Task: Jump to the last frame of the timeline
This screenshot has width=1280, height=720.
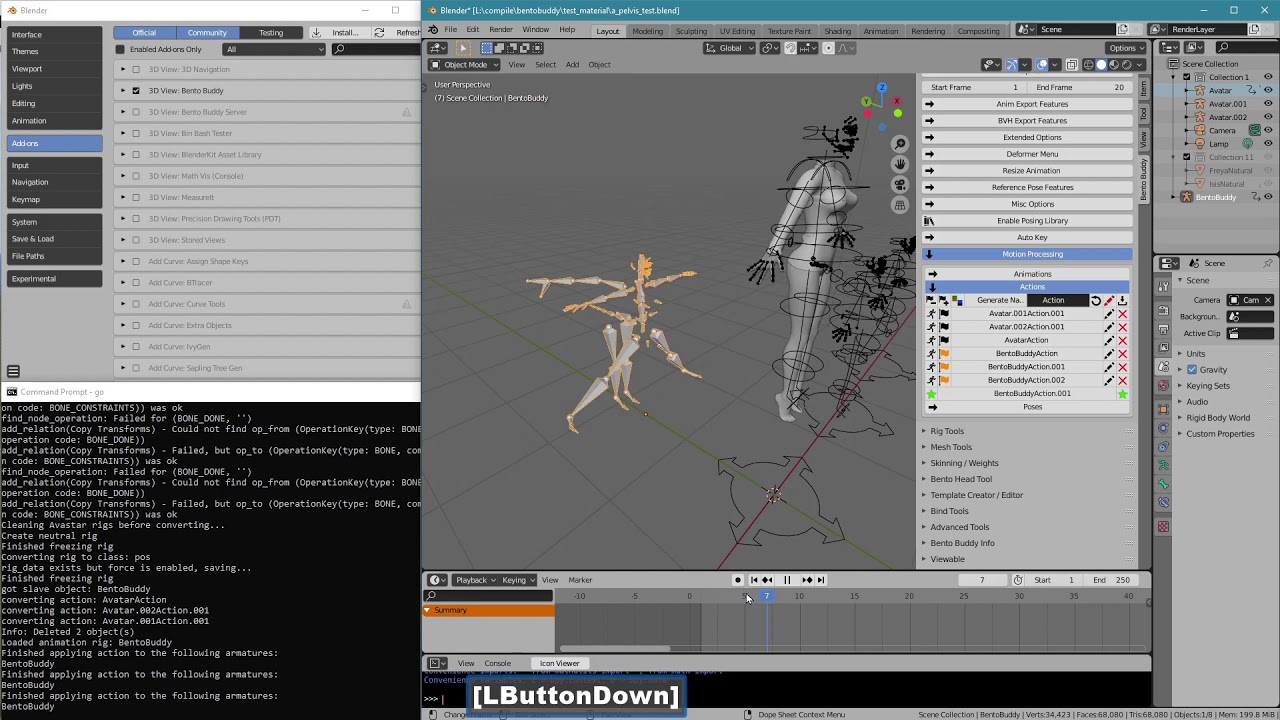Action: coord(820,580)
